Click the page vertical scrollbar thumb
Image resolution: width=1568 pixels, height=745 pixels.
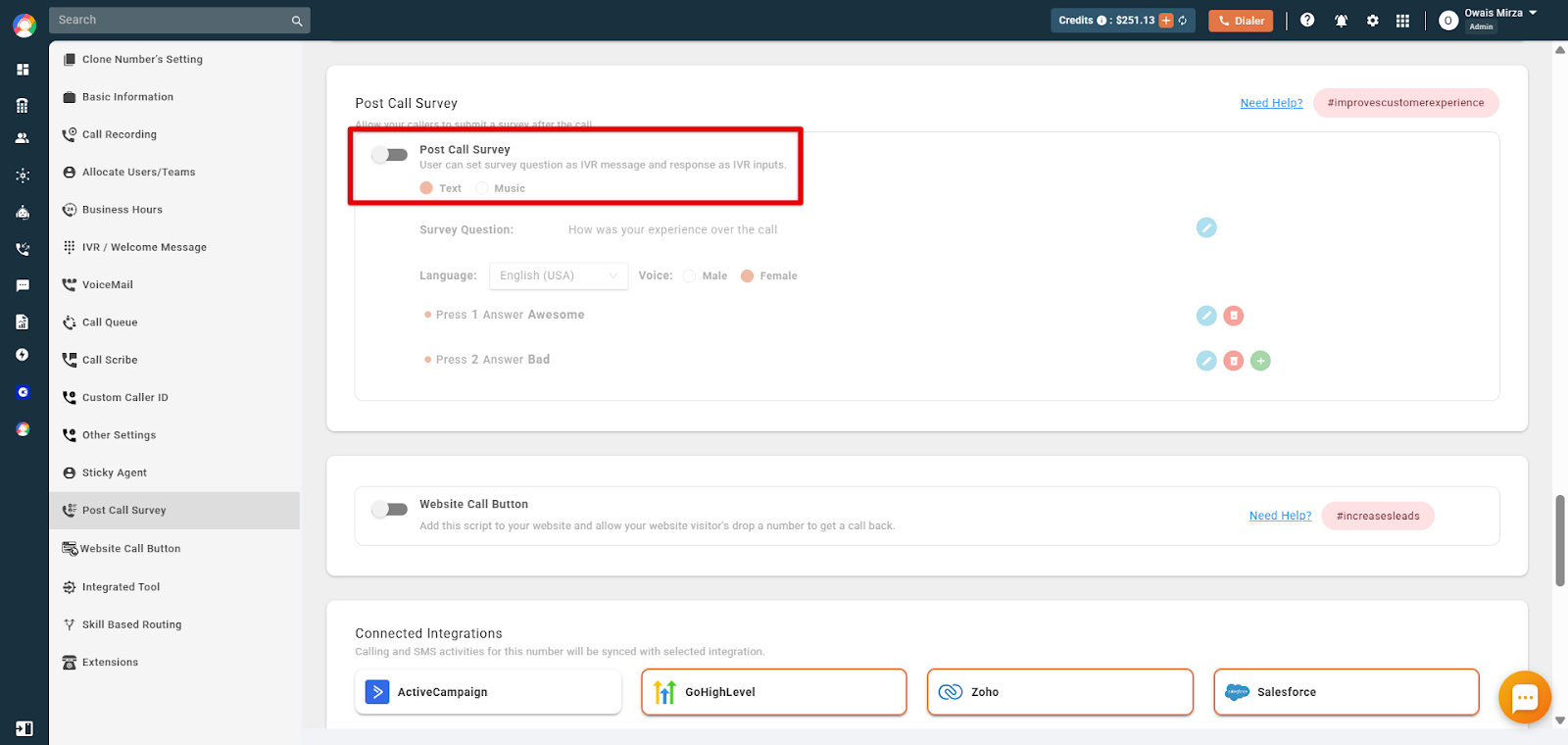pos(1560,541)
